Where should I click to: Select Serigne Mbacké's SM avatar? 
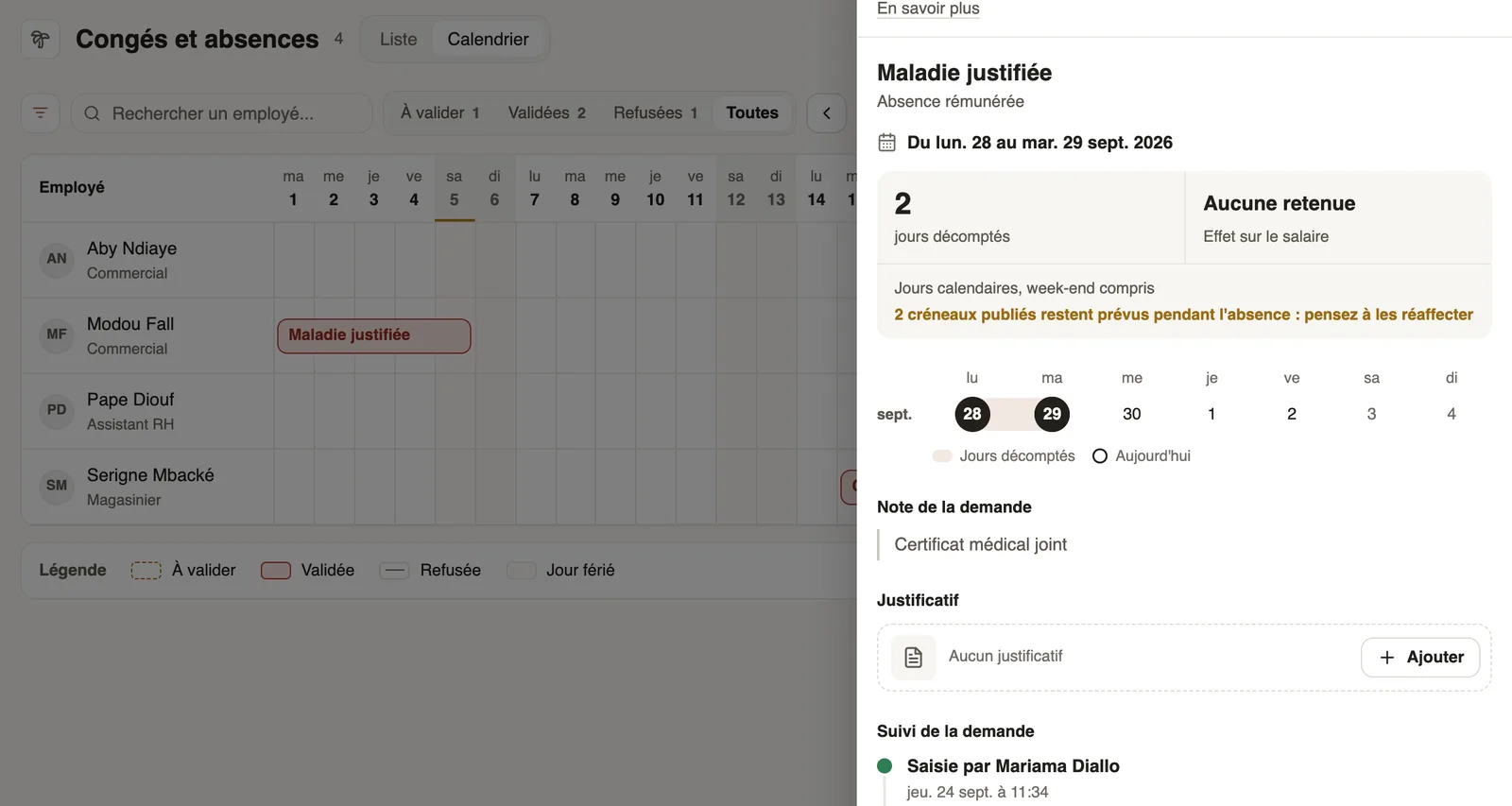[x=57, y=486]
